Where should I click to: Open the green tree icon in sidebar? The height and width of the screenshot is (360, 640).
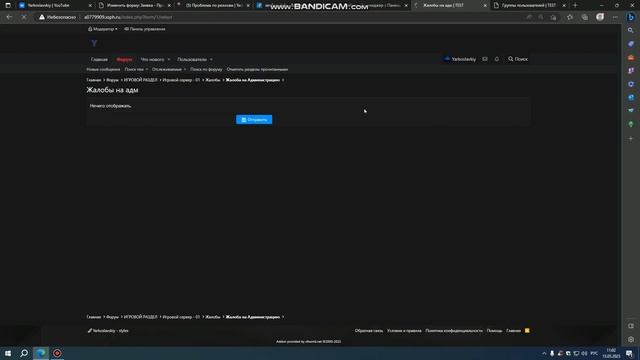point(631,124)
